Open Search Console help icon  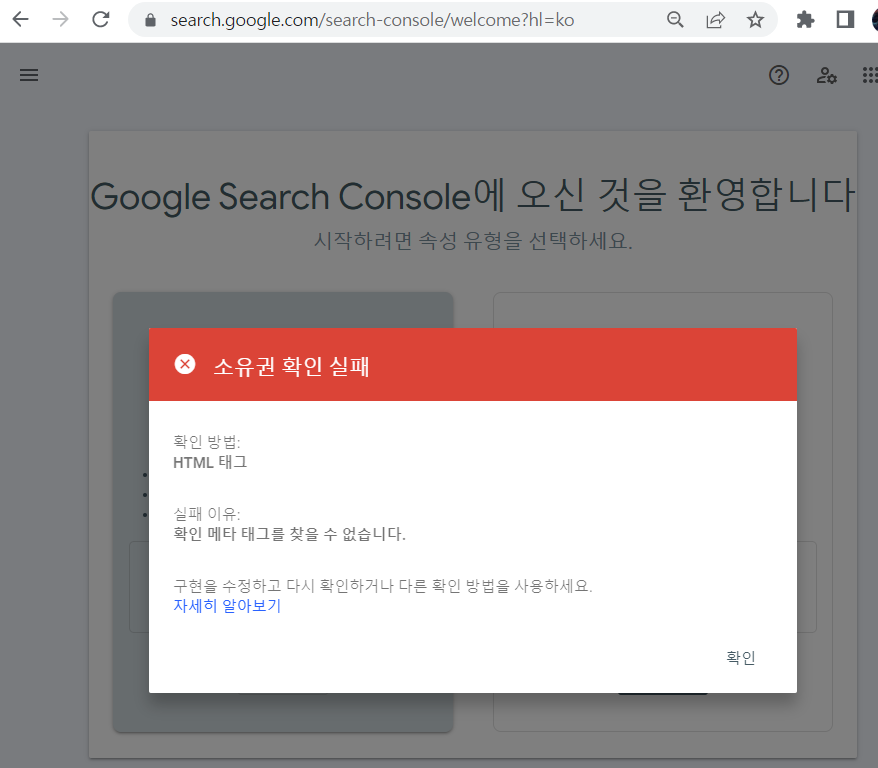click(779, 75)
